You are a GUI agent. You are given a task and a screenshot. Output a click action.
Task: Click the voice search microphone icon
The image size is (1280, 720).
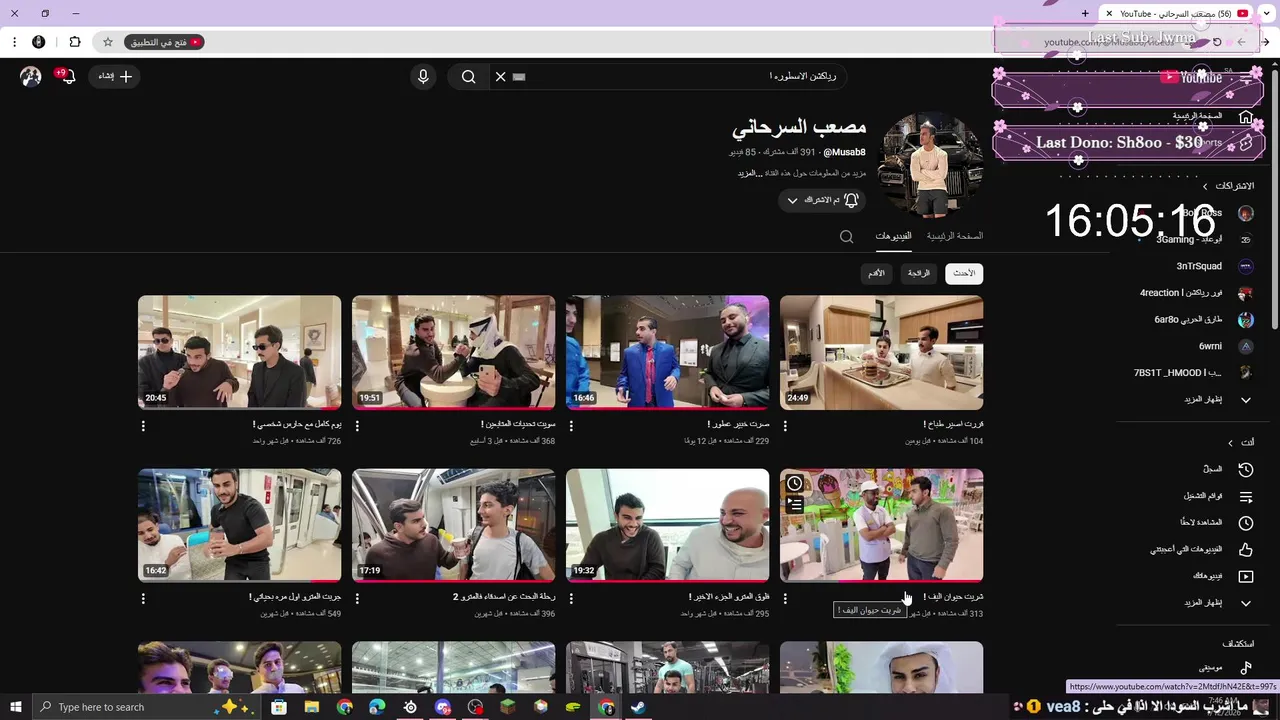coord(423,77)
